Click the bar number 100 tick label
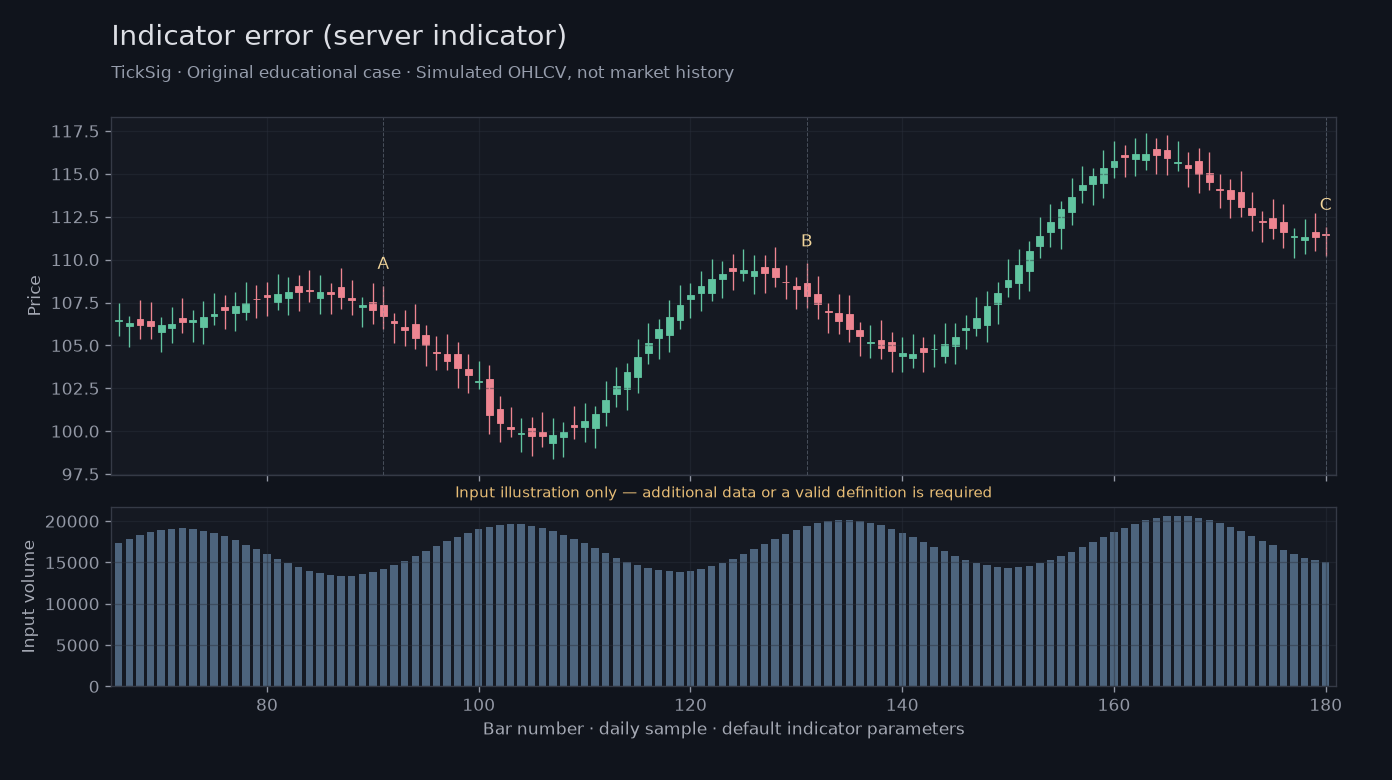Image resolution: width=1392 pixels, height=780 pixels. (x=479, y=704)
